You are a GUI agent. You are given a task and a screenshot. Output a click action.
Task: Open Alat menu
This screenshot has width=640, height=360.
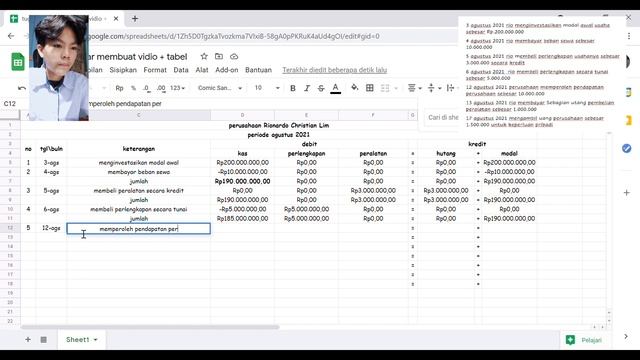[x=202, y=70]
